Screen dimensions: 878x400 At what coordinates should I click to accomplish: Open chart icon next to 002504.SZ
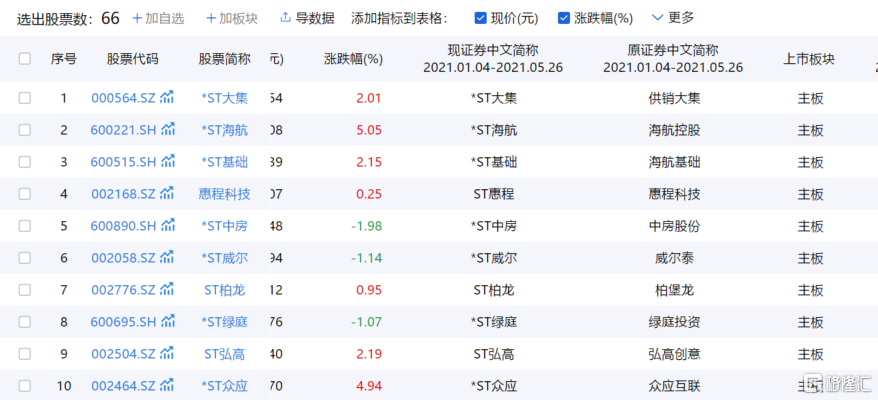pyautogui.click(x=167, y=353)
